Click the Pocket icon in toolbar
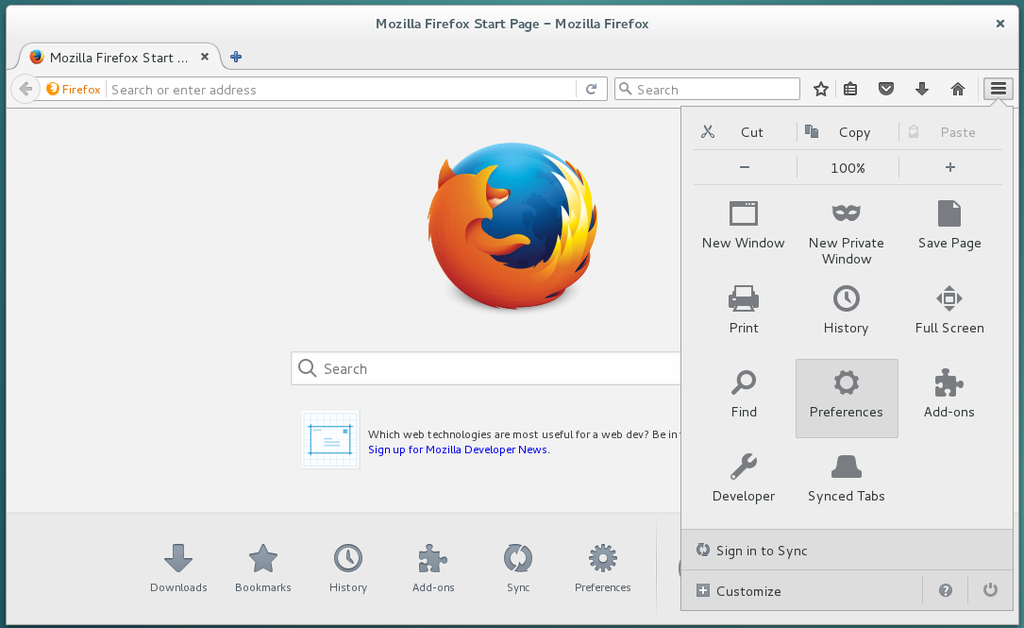 tap(886, 89)
